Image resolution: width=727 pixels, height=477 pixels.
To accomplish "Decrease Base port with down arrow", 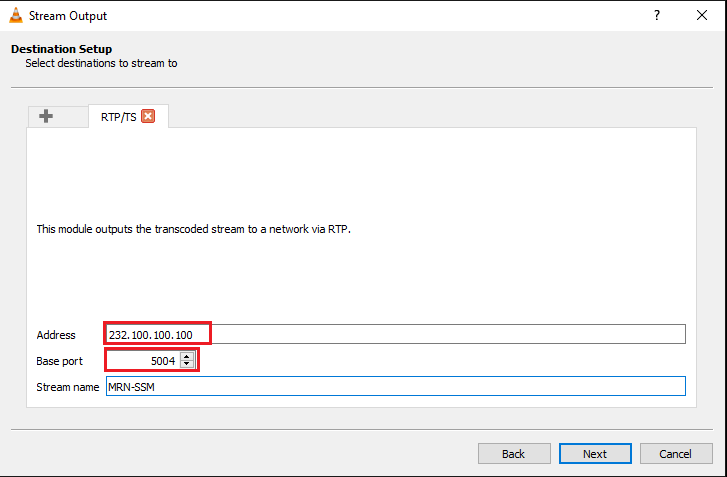I will coord(187,363).
